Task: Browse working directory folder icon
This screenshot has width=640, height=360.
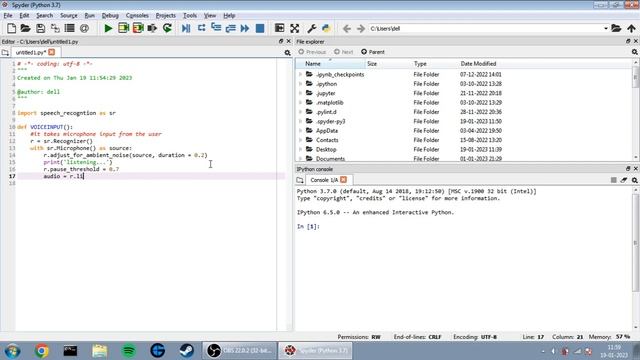Action: pyautogui.click(x=616, y=29)
